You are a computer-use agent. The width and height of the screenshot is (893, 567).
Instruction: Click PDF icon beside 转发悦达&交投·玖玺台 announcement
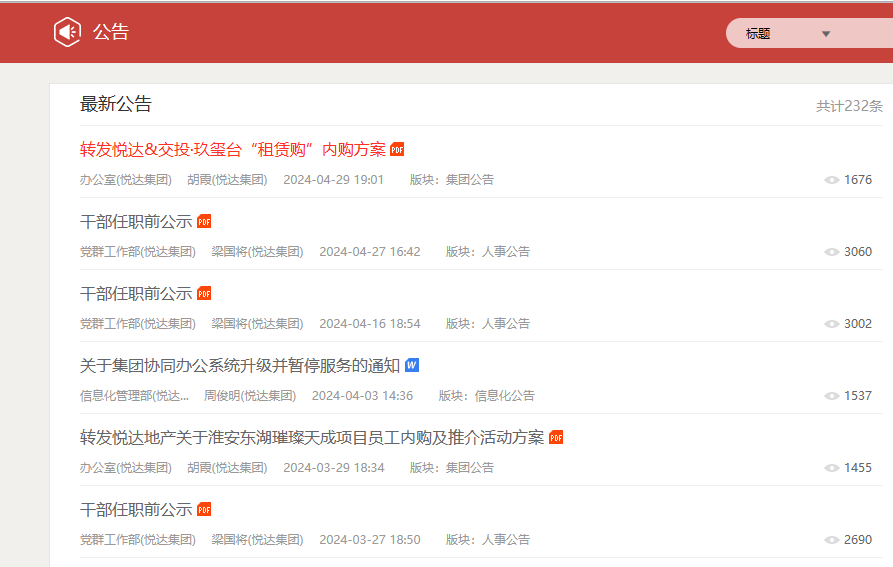[x=397, y=149]
